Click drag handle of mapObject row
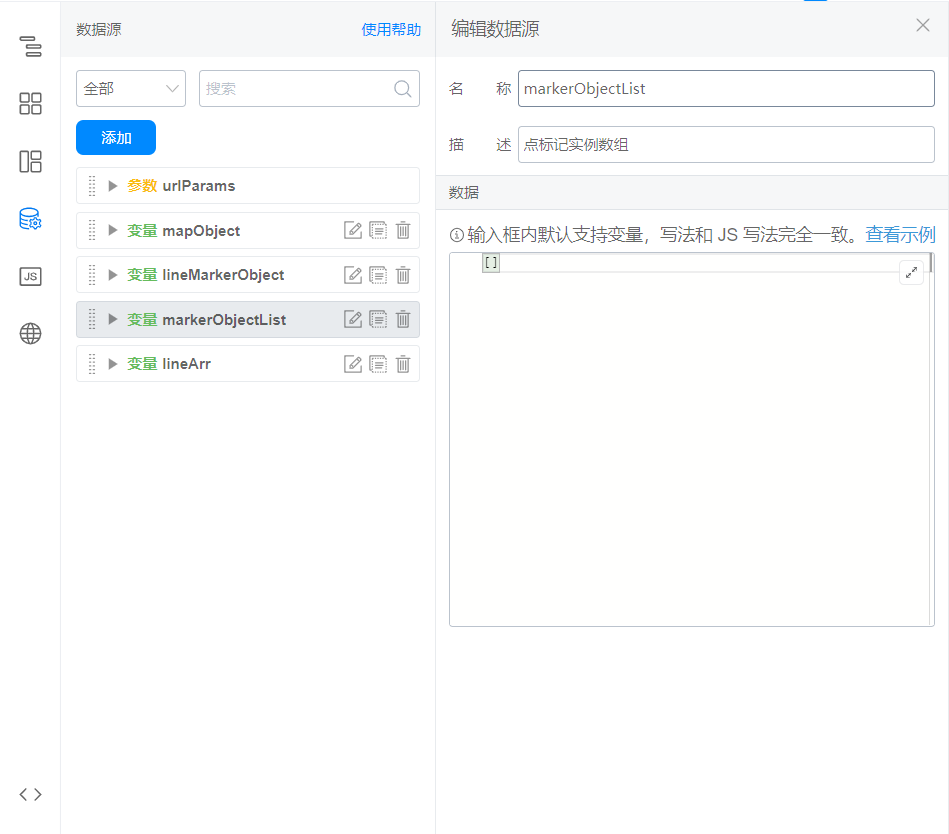This screenshot has width=949, height=834. (x=92, y=231)
